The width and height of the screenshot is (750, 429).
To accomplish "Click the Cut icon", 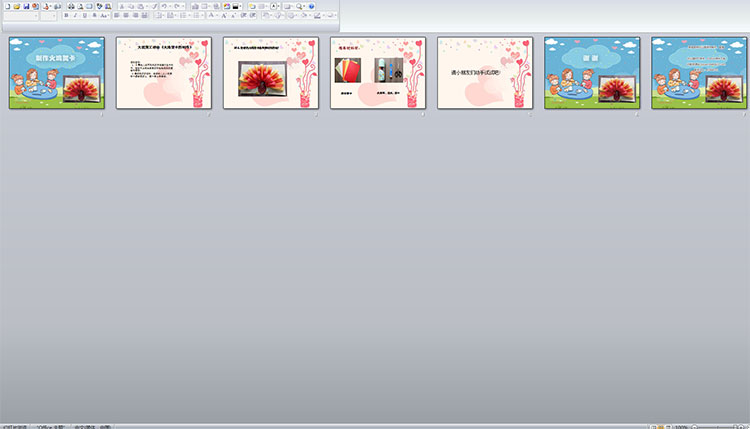I will coord(121,7).
